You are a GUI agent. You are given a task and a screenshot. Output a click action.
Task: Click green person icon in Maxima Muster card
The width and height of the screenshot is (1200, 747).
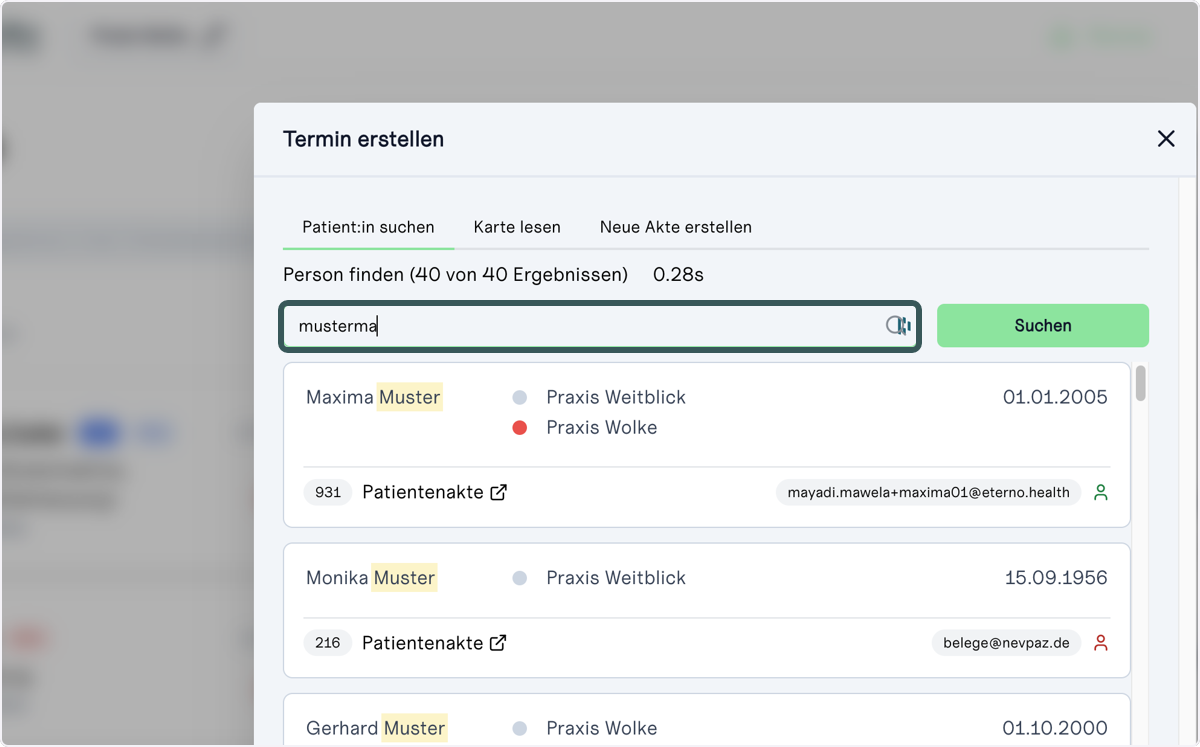coord(1101,492)
